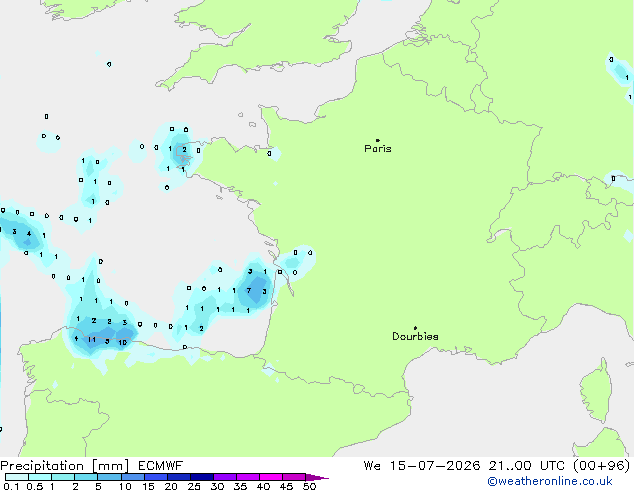This screenshot has width=634, height=490.
Task: Click the 'Precipitation [mm]' title text
Action: [65, 466]
